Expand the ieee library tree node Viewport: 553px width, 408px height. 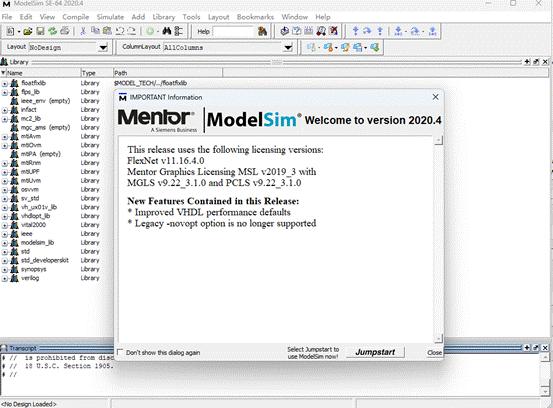pos(5,234)
